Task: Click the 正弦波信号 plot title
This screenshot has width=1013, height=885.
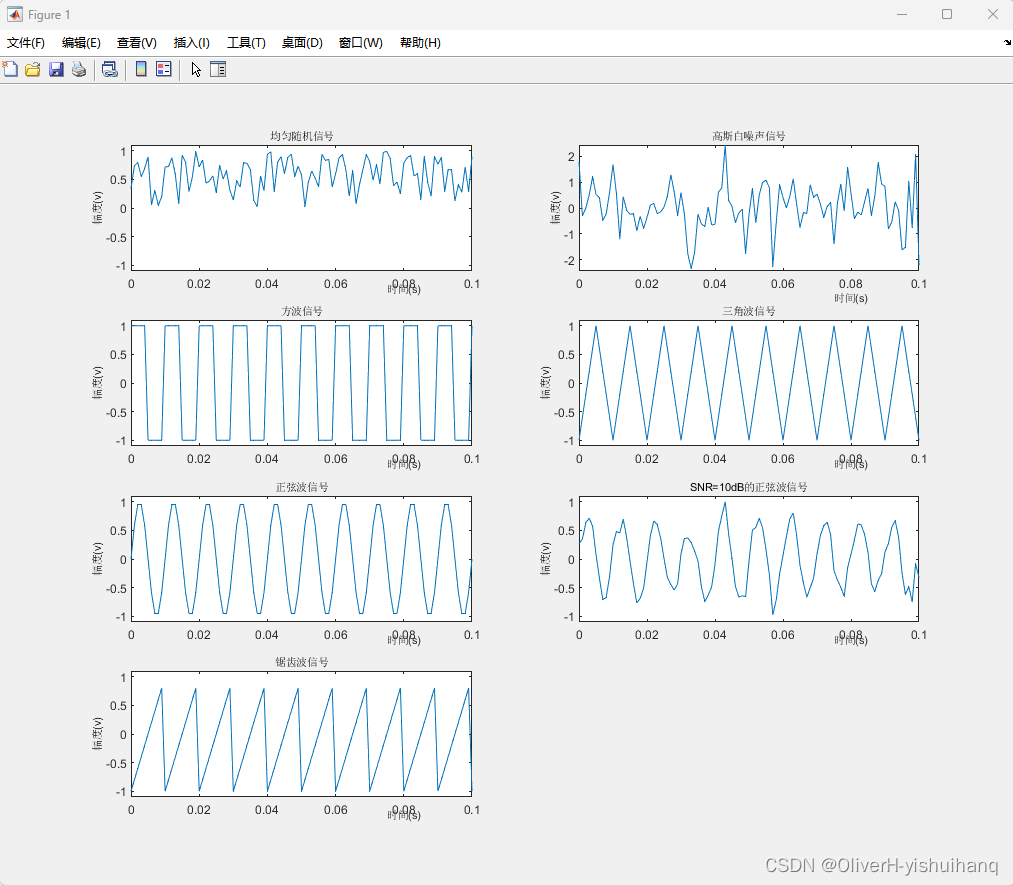Action: 302,486
